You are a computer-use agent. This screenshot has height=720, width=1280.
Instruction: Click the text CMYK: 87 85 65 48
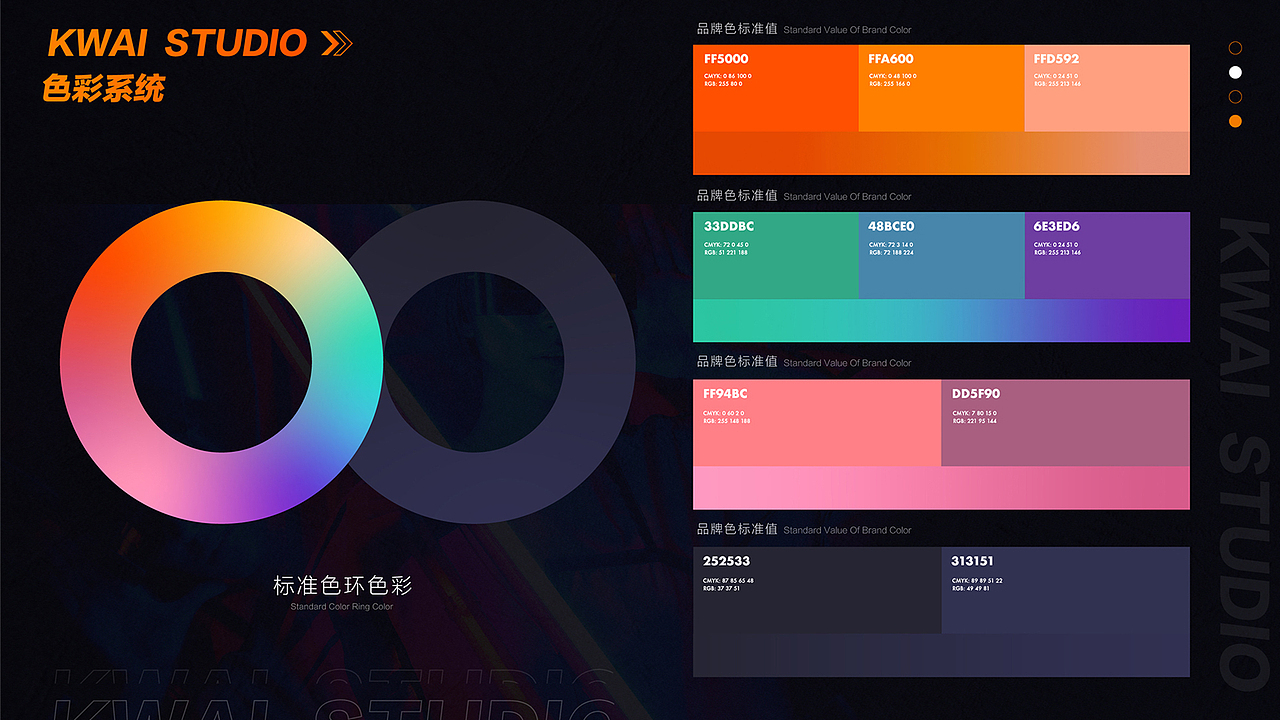tap(728, 581)
